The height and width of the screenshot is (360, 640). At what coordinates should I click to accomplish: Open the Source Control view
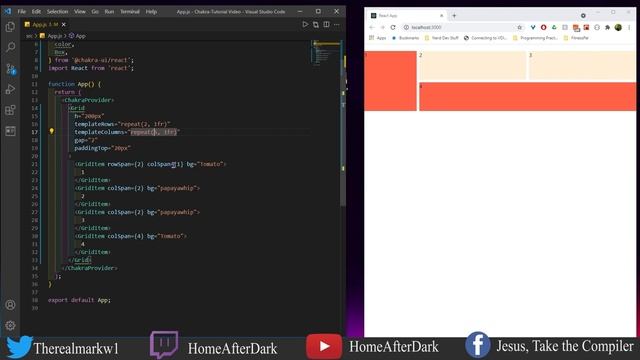click(10, 69)
